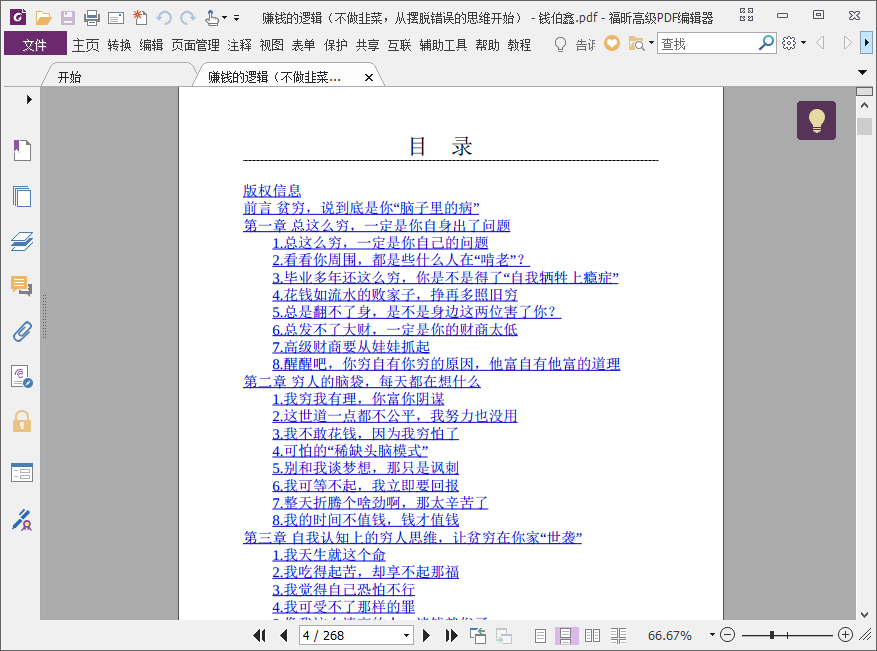Viewport: 877px width, 651px height.
Task: Open the 保护 ribbon tab
Action: [336, 45]
